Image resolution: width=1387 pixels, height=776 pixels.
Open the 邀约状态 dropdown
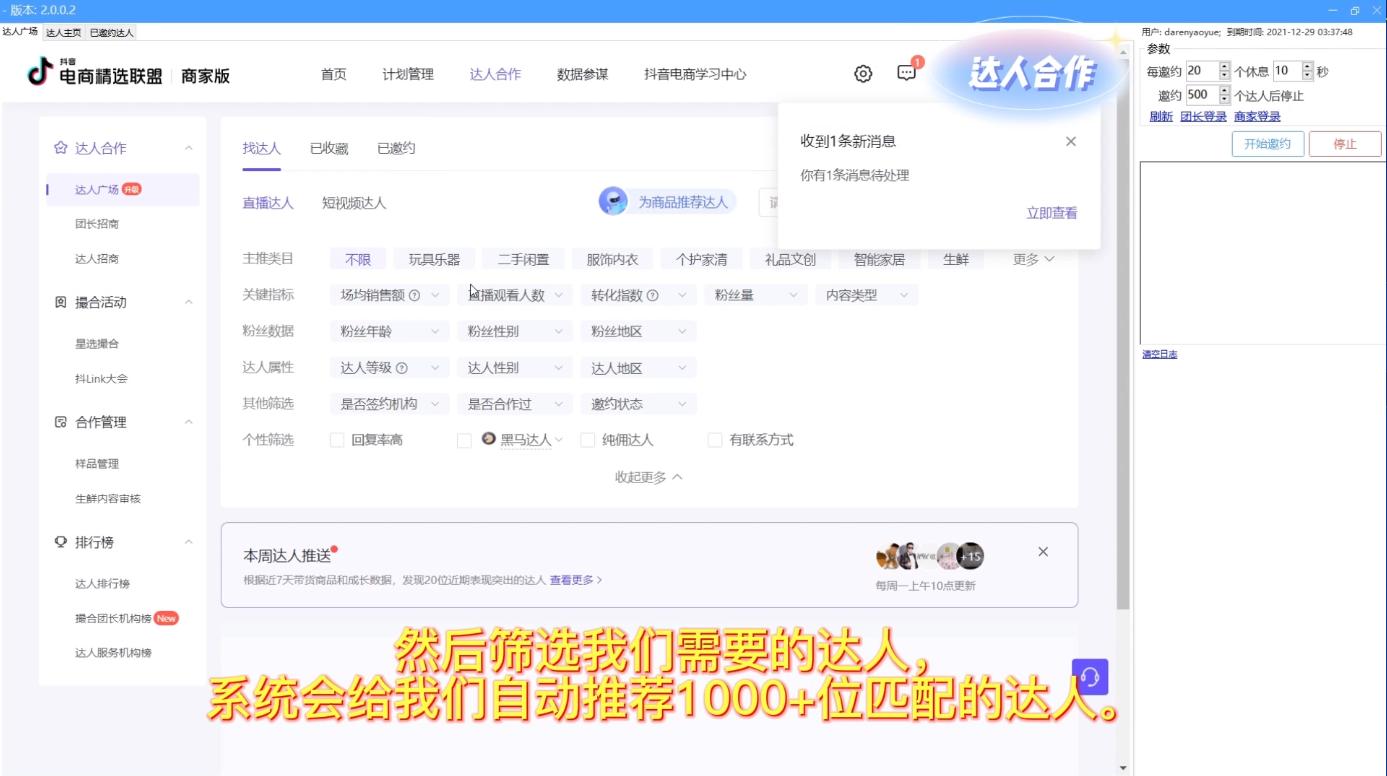point(638,403)
